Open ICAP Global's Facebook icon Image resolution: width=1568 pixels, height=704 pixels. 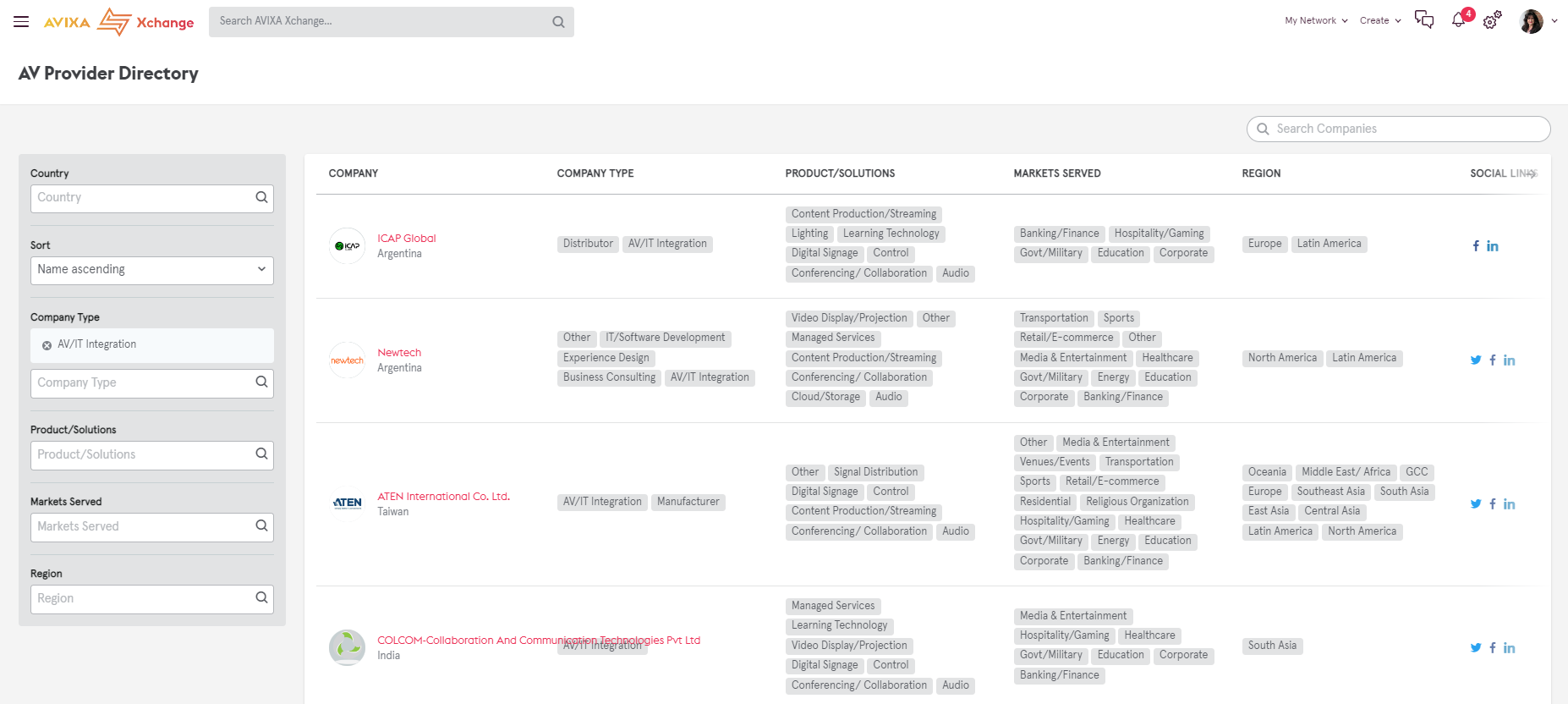coord(1476,246)
